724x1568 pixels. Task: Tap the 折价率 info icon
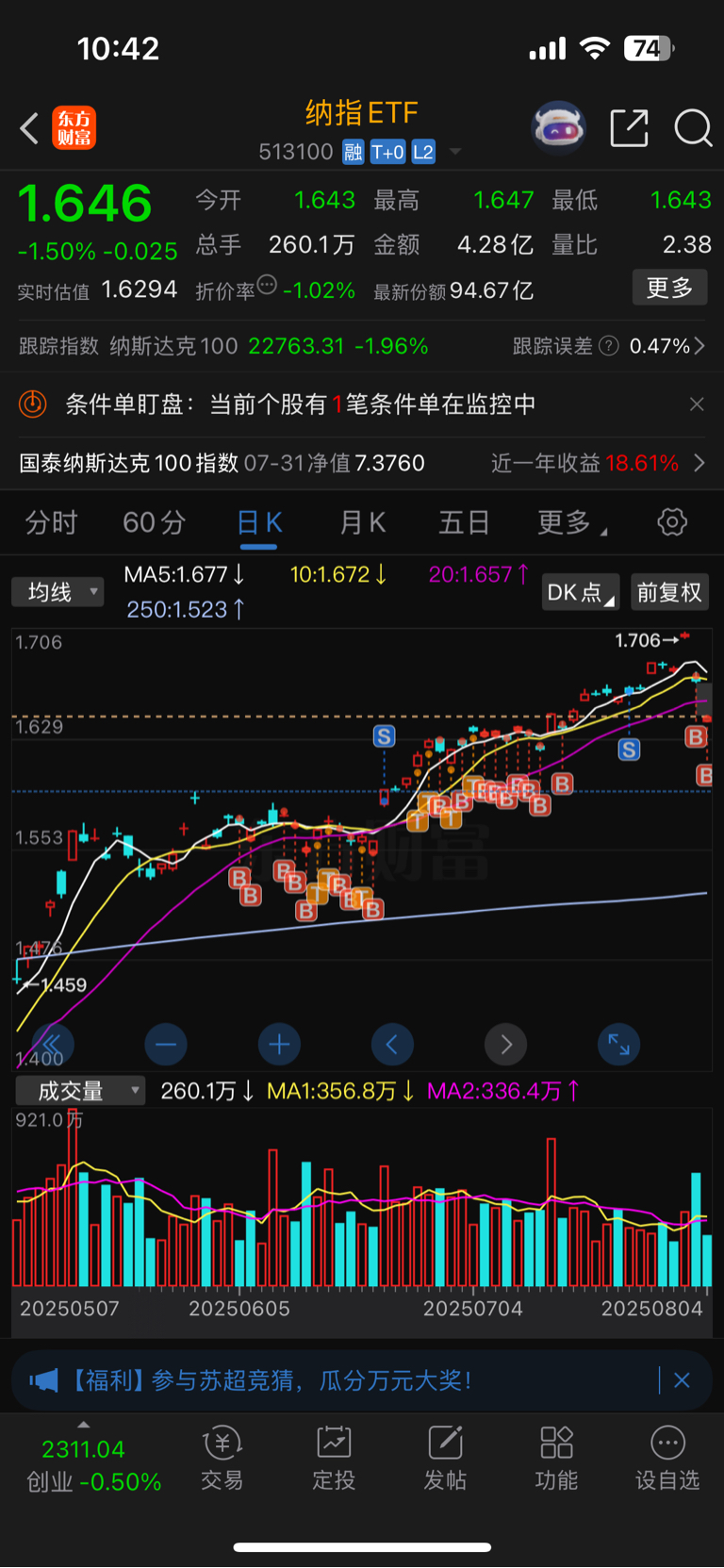click(267, 284)
